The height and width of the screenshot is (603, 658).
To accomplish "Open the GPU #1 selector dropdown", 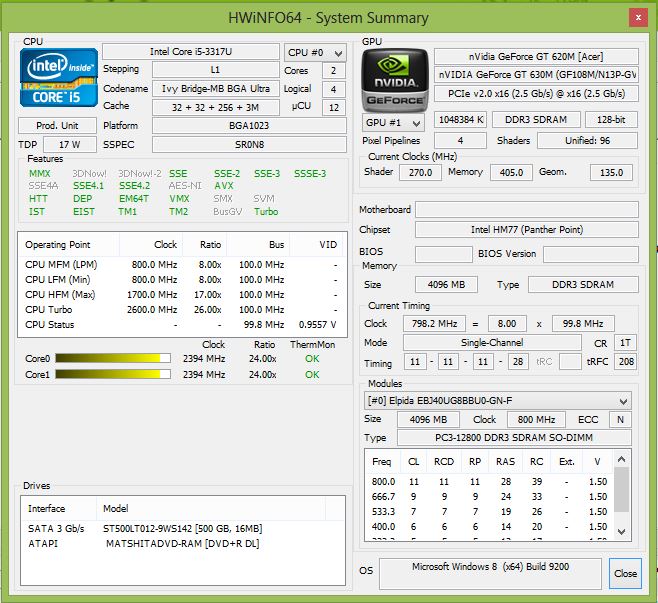I will pyautogui.click(x=393, y=123).
